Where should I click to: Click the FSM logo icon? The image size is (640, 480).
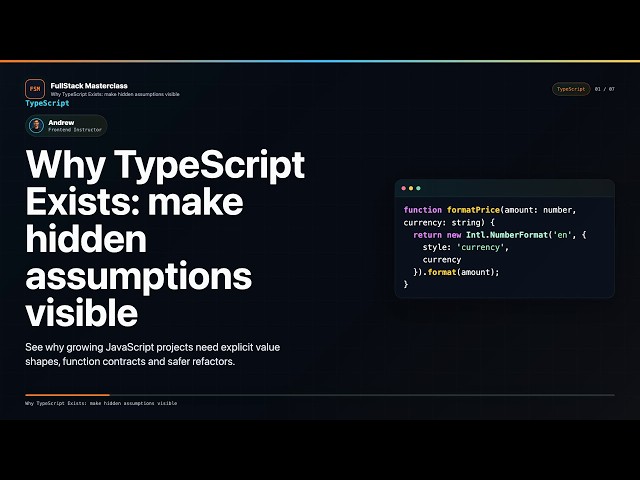click(35, 89)
